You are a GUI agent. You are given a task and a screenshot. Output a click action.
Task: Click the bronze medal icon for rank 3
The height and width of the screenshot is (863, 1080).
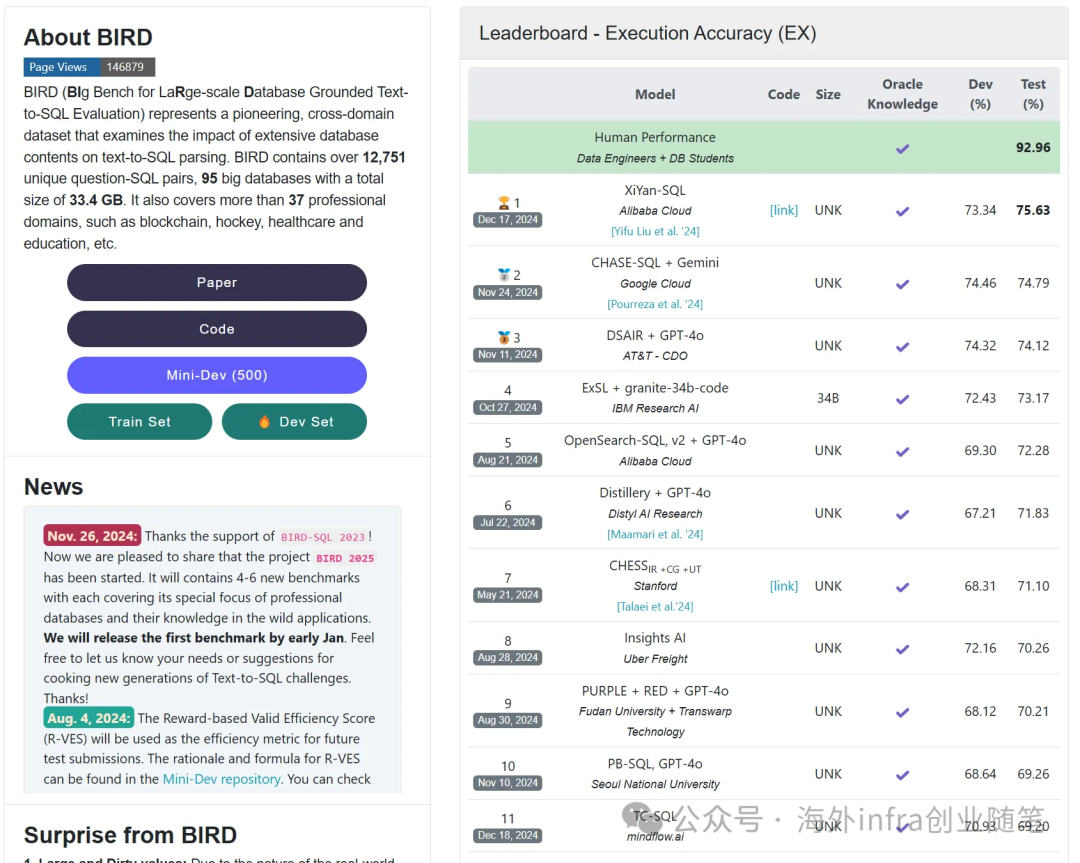tap(504, 337)
